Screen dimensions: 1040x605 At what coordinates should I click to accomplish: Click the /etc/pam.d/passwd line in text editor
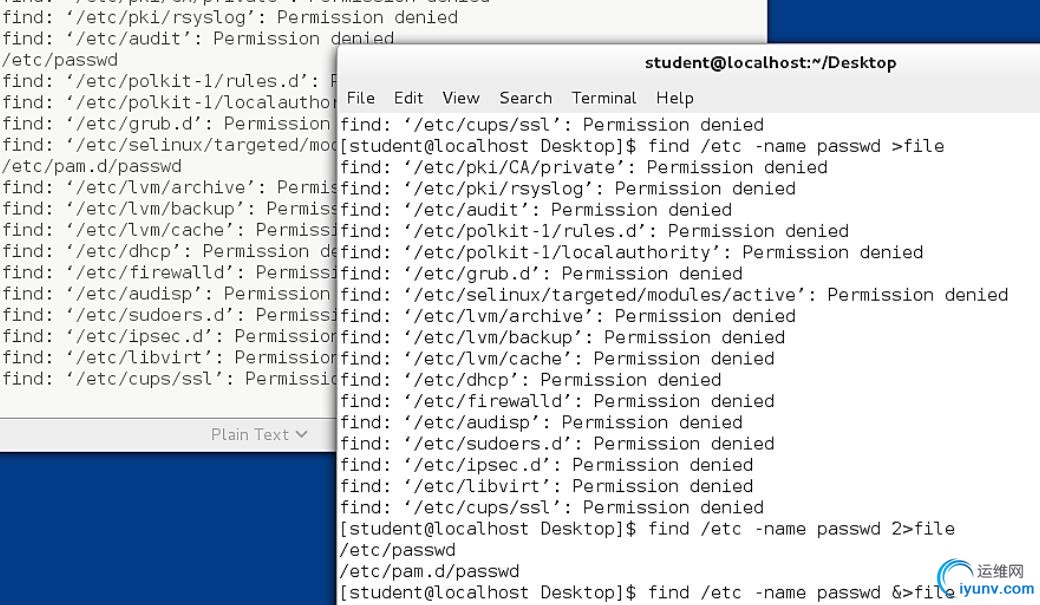92,166
